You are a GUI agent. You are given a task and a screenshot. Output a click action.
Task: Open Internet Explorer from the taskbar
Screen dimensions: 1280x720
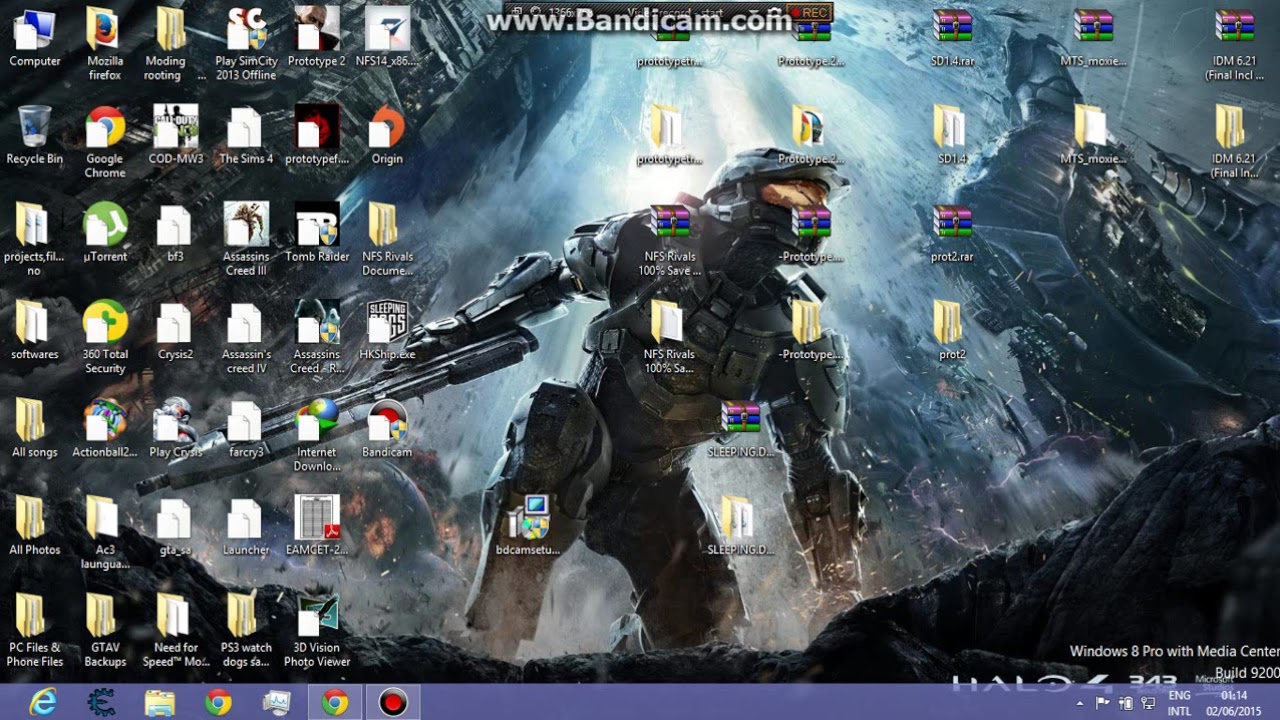(x=43, y=703)
